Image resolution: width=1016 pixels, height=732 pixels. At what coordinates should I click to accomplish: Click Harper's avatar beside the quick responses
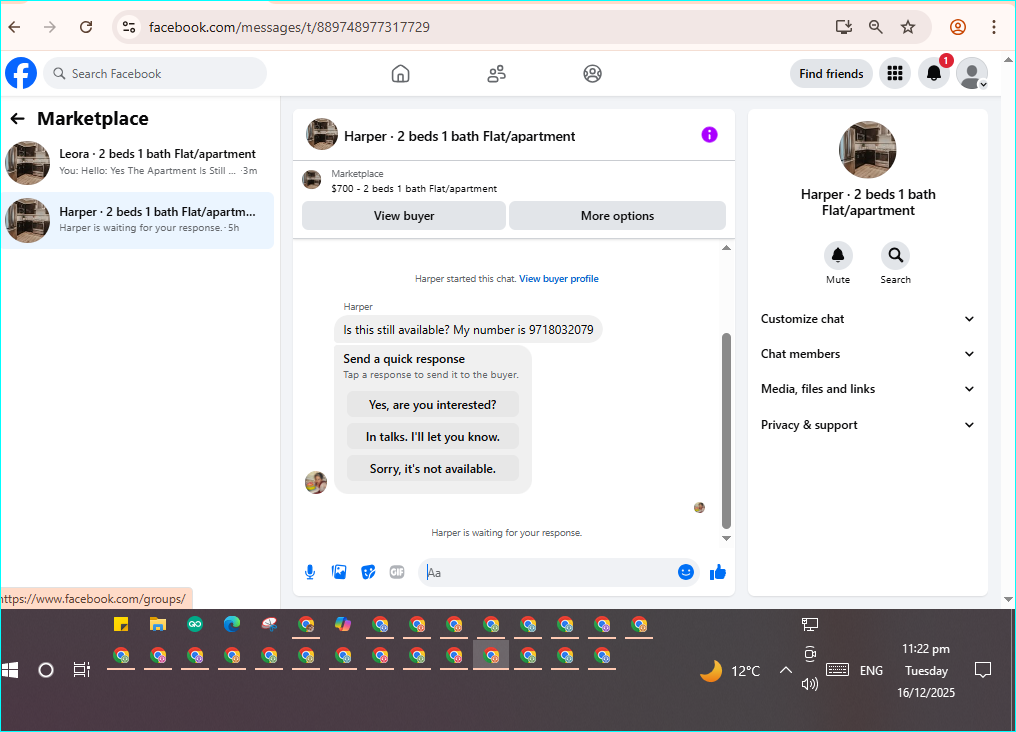pyautogui.click(x=316, y=482)
